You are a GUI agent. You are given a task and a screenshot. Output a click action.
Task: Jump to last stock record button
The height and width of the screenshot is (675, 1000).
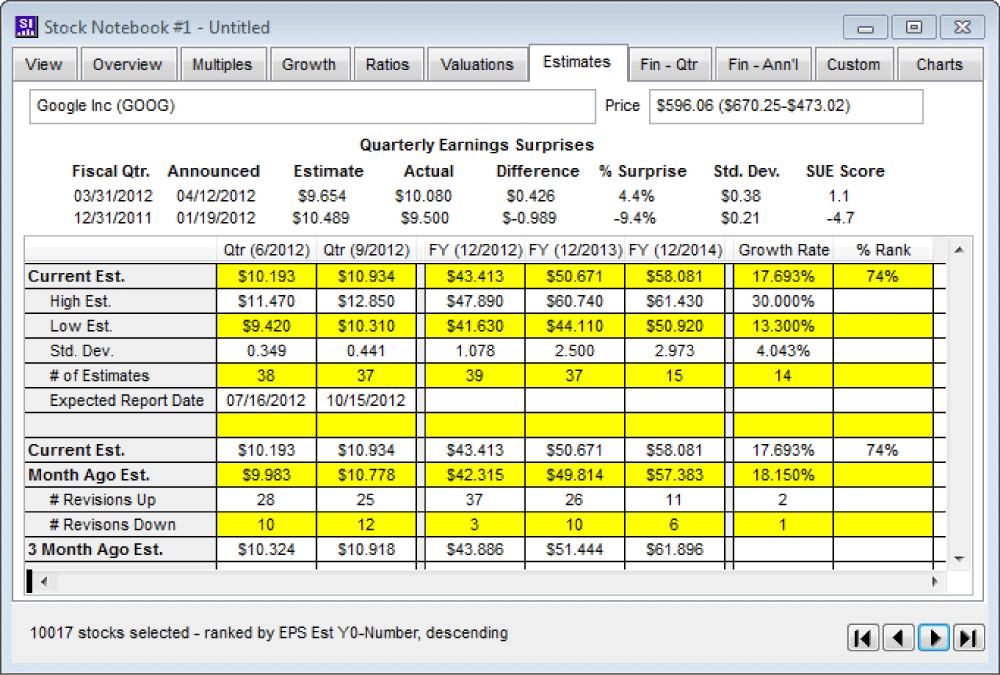tap(968, 638)
